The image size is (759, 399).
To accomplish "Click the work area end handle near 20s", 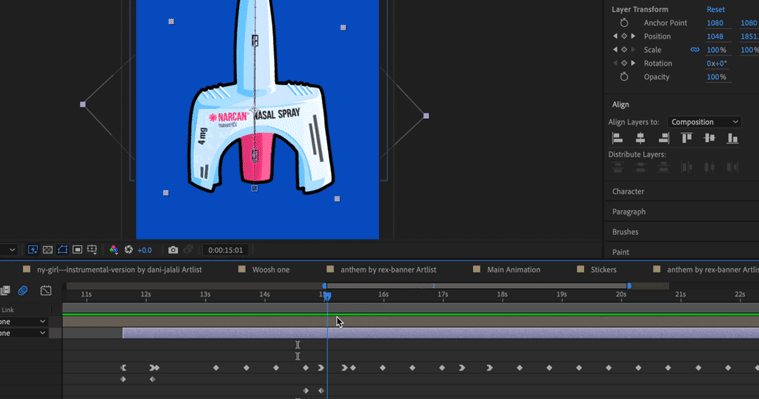I will point(629,286).
